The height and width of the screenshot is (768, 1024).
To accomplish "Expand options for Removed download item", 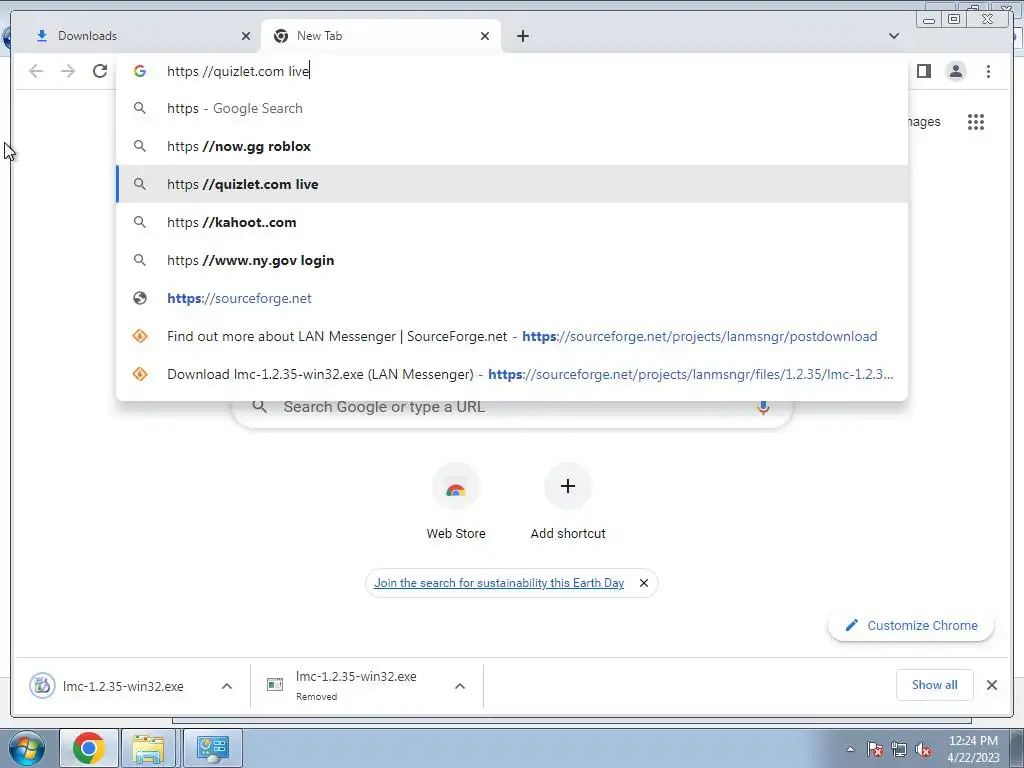I will tap(460, 686).
